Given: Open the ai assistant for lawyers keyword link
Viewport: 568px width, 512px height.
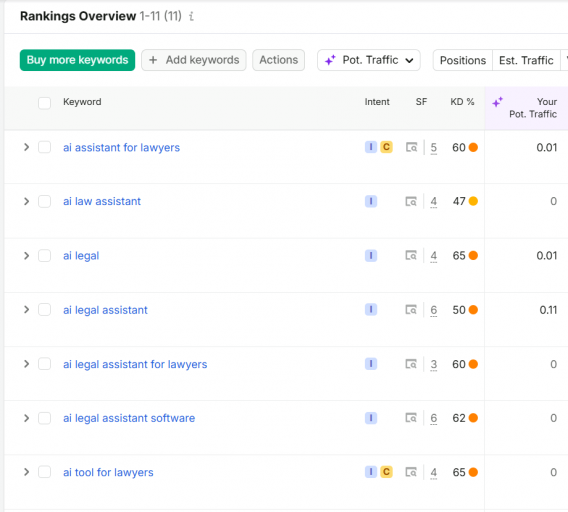Looking at the screenshot, I should coord(121,147).
